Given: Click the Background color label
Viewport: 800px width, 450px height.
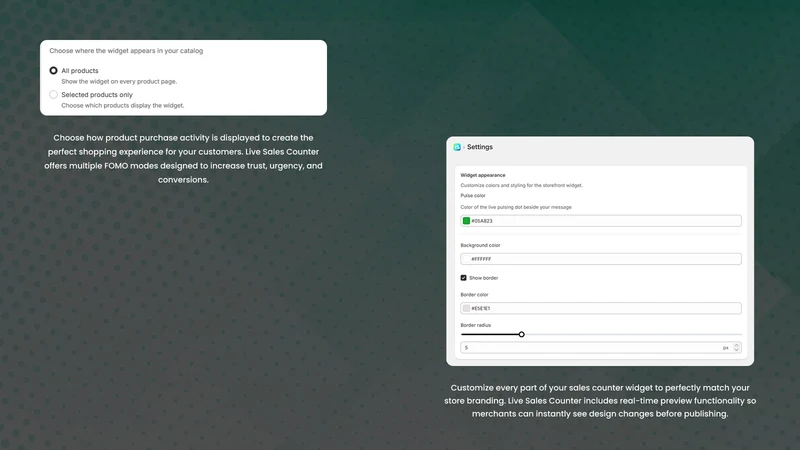Looking at the screenshot, I should pyautogui.click(x=480, y=245).
